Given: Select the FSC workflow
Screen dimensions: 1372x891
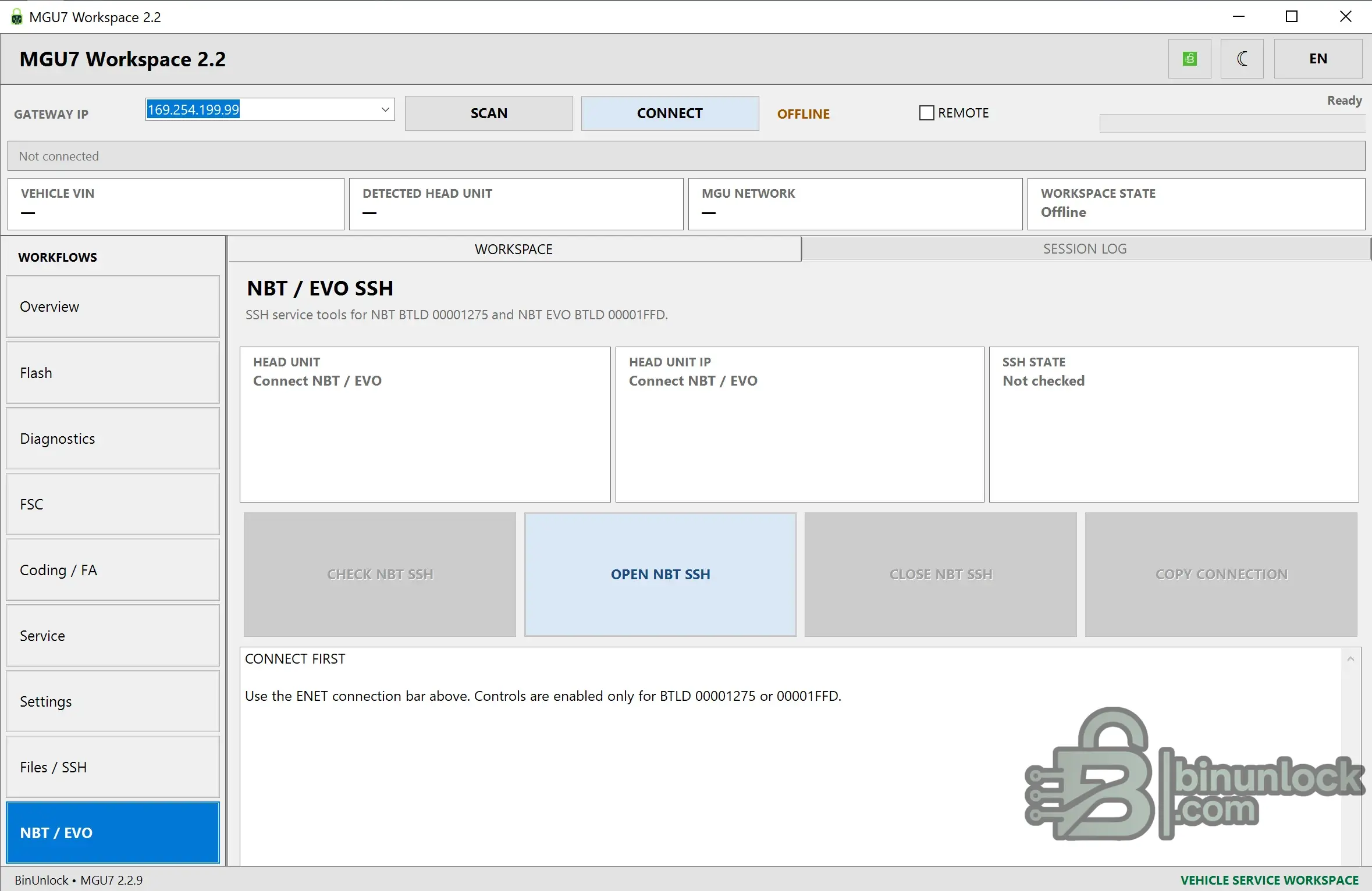Looking at the screenshot, I should point(113,504).
